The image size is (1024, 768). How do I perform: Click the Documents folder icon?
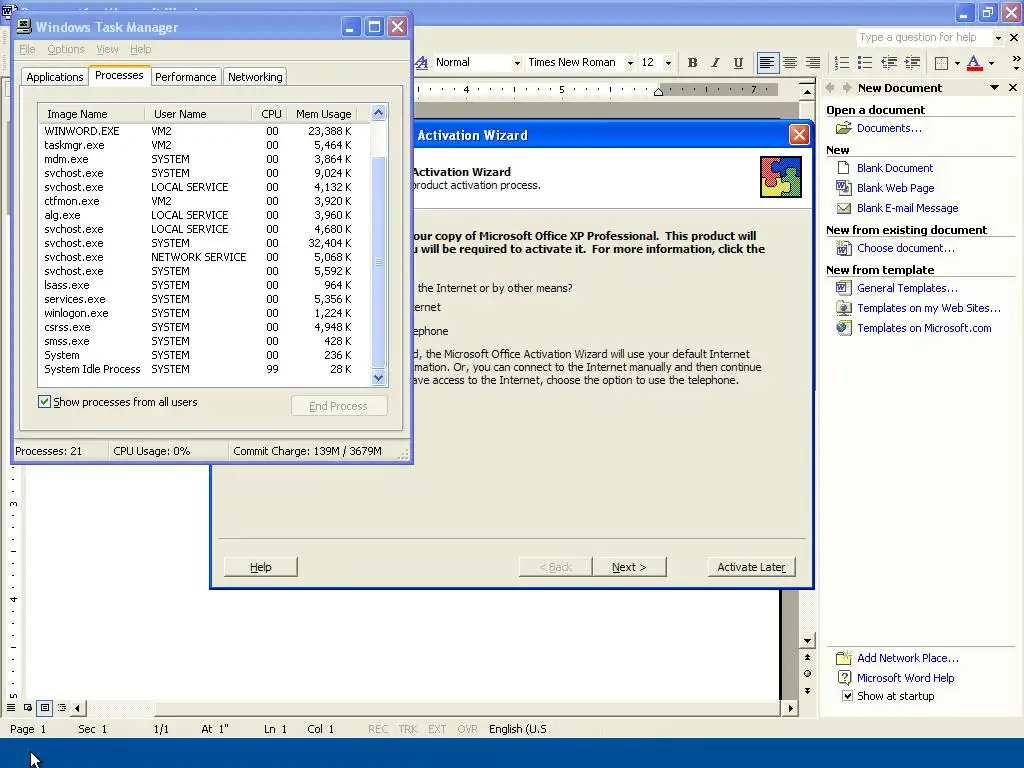(x=843, y=128)
